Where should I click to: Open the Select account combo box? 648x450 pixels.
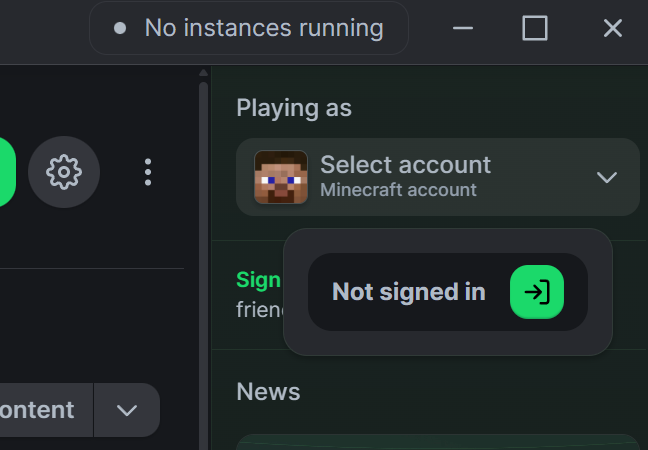438,177
